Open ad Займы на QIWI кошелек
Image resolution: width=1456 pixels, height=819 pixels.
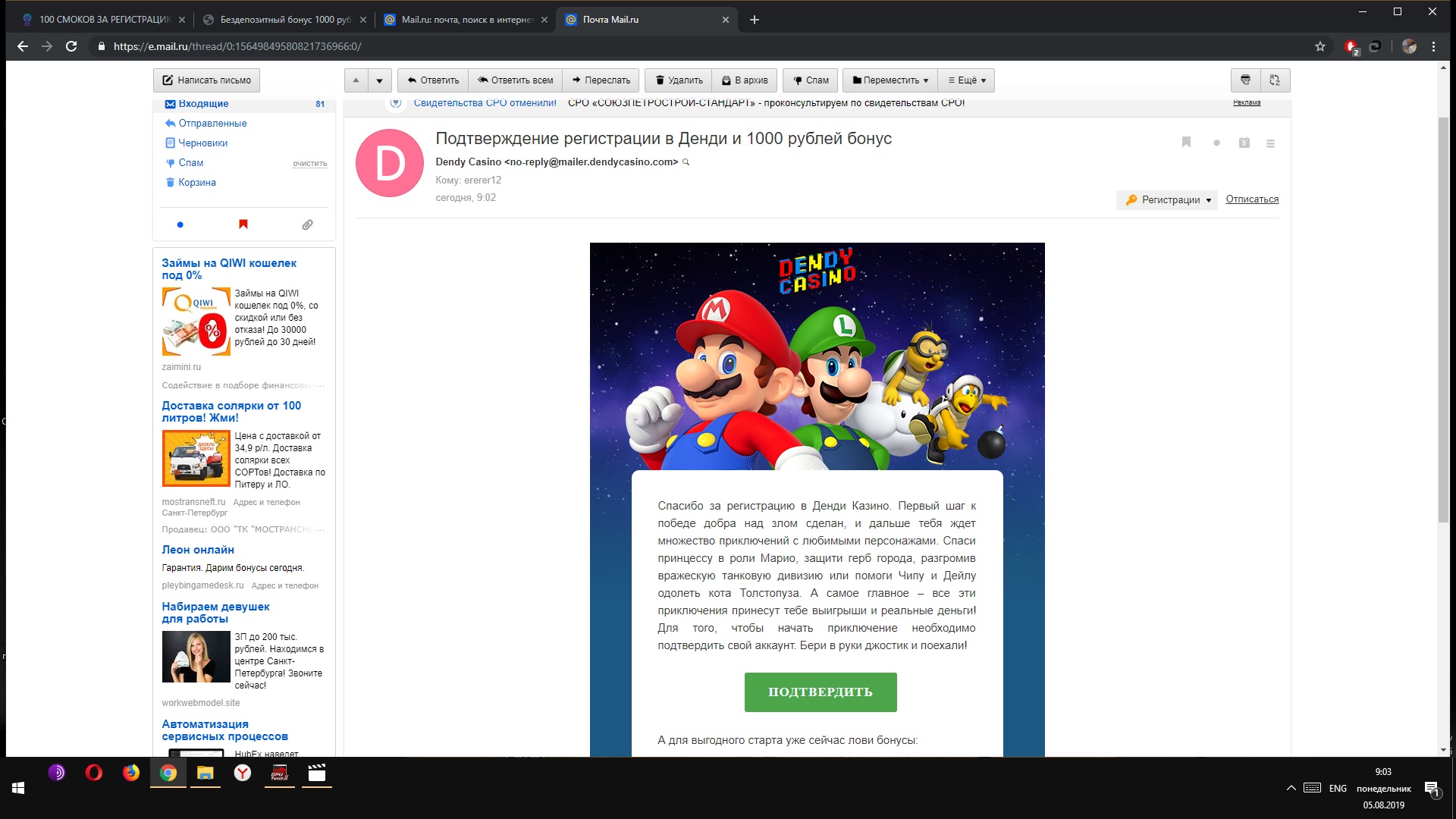click(x=229, y=269)
